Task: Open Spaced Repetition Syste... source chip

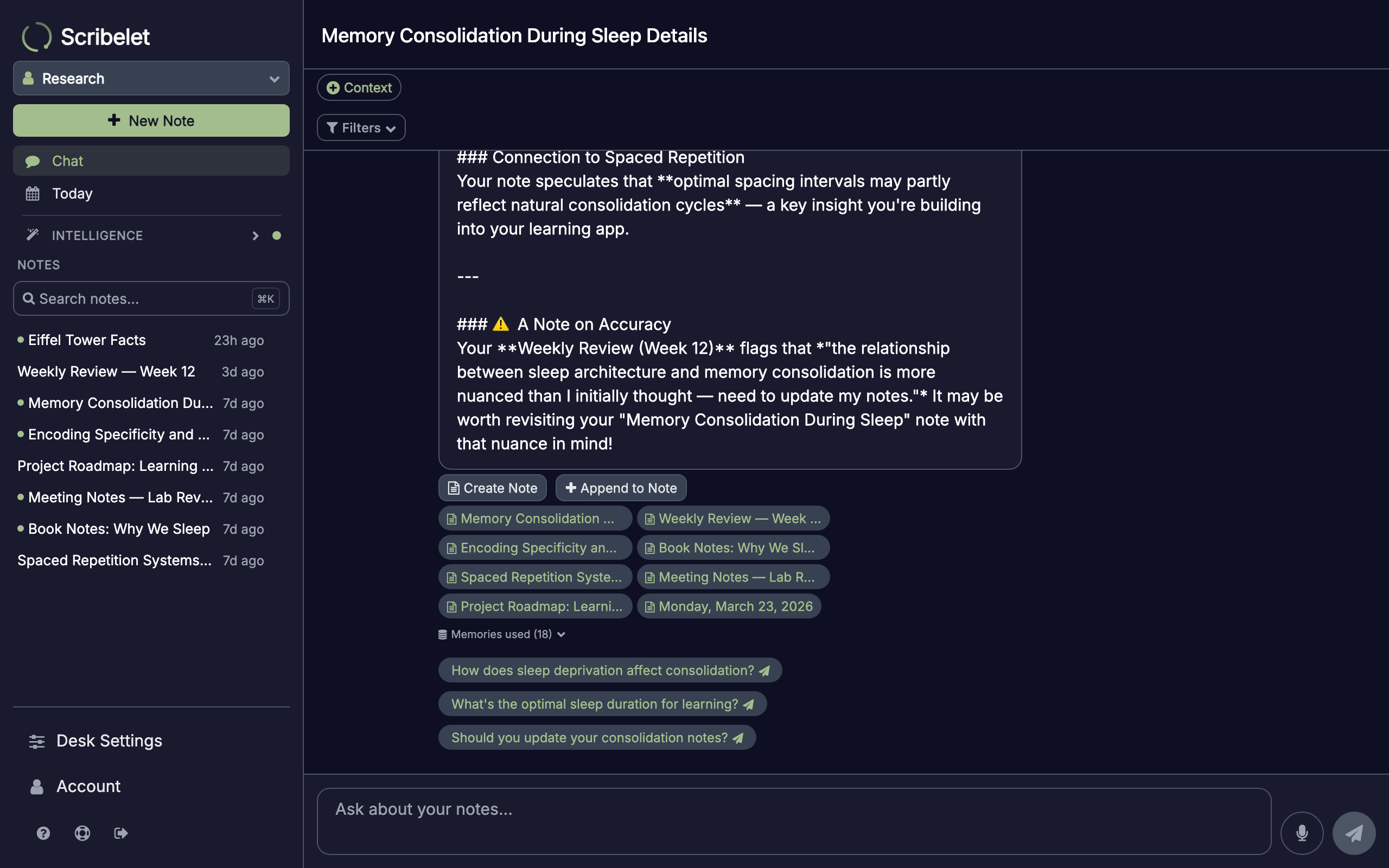Action: 535,577
